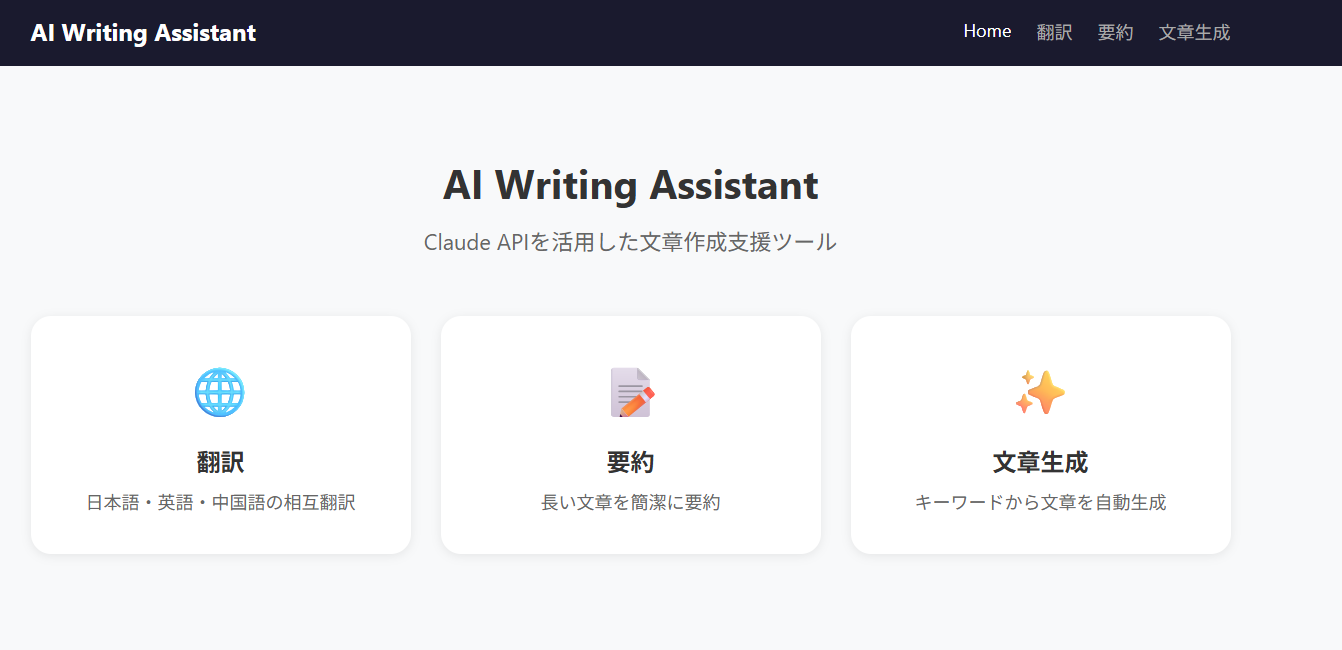
Task: Click empty area of dark navigation bar
Action: 600,33
